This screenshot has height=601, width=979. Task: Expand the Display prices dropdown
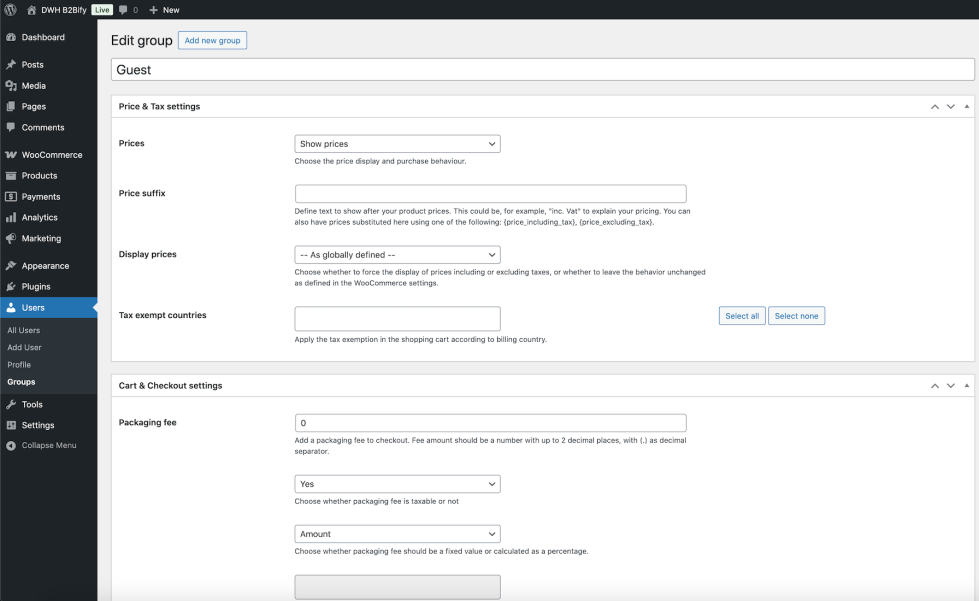(x=397, y=255)
